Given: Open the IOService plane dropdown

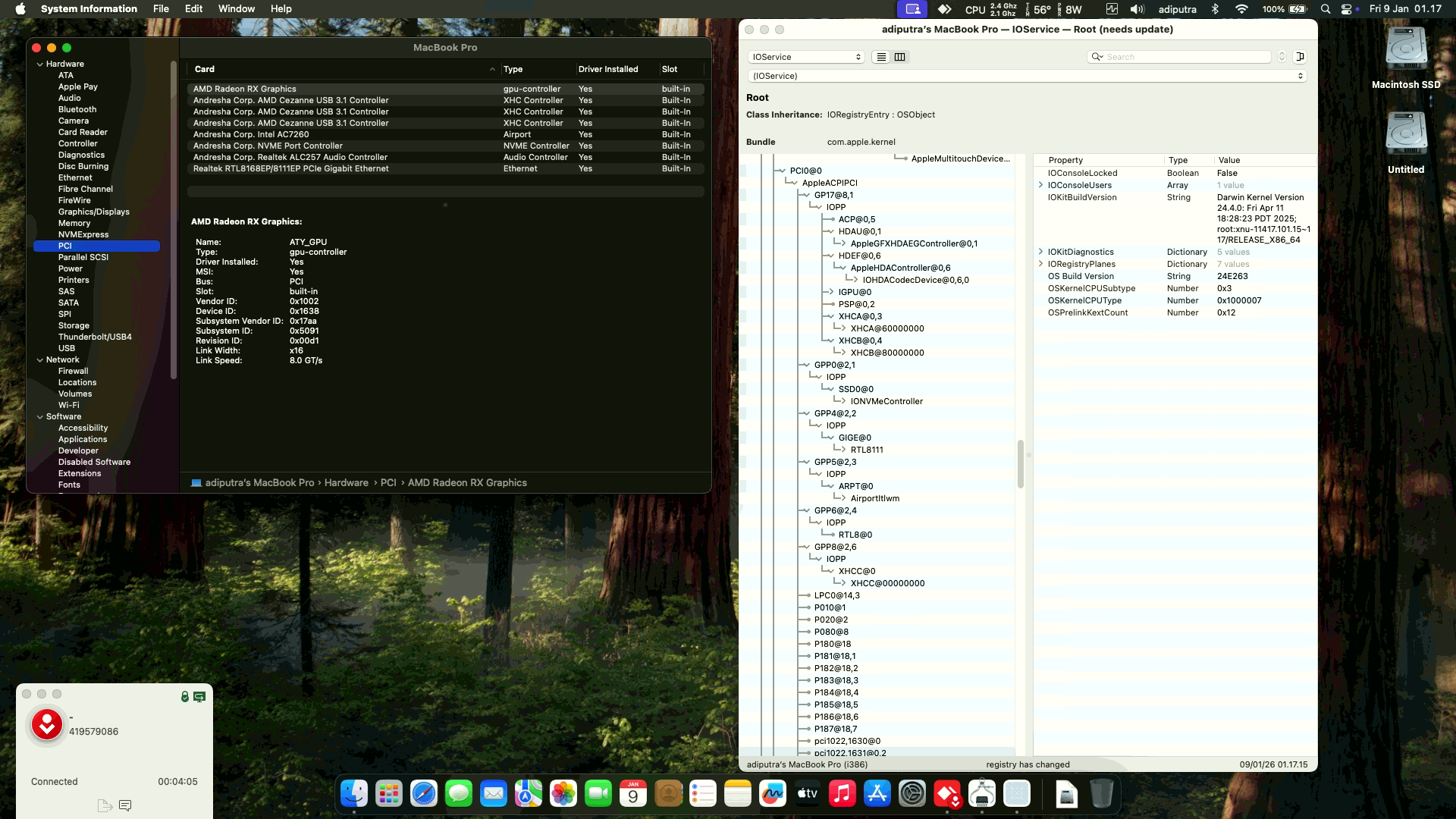Looking at the screenshot, I should (x=806, y=57).
